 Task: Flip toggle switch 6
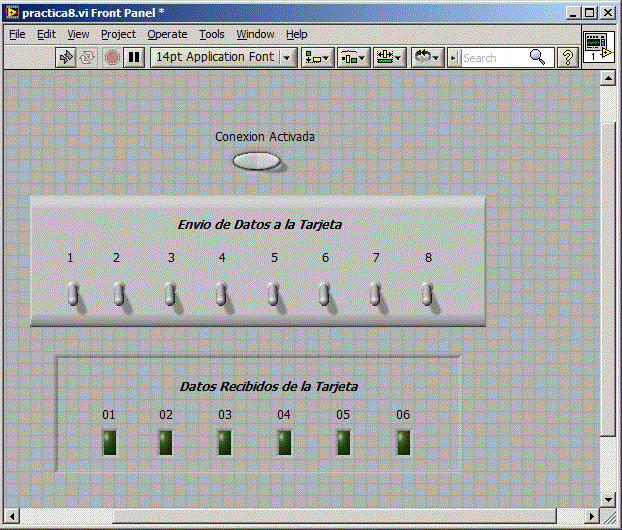click(324, 294)
